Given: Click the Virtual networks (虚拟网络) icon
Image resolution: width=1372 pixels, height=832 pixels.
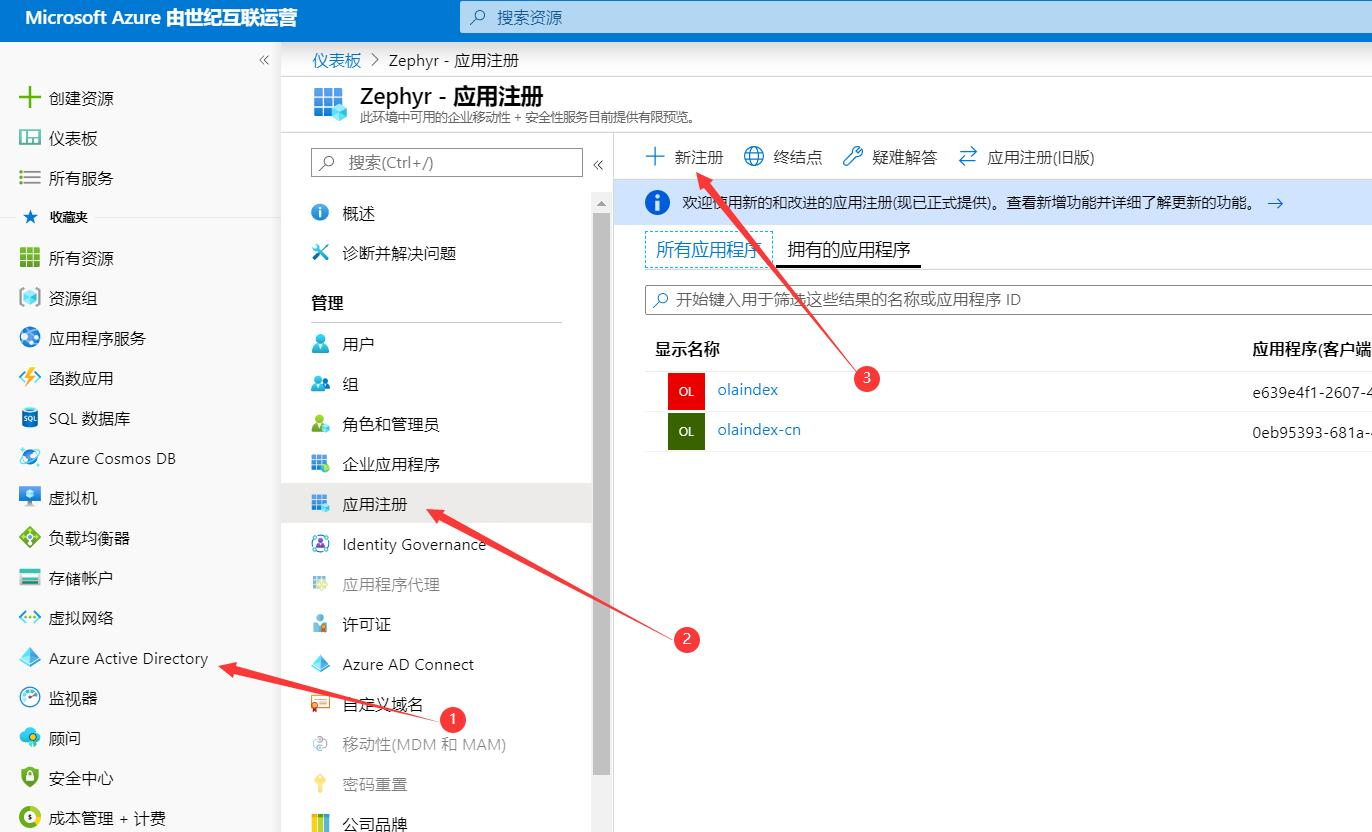Looking at the screenshot, I should point(30,618).
